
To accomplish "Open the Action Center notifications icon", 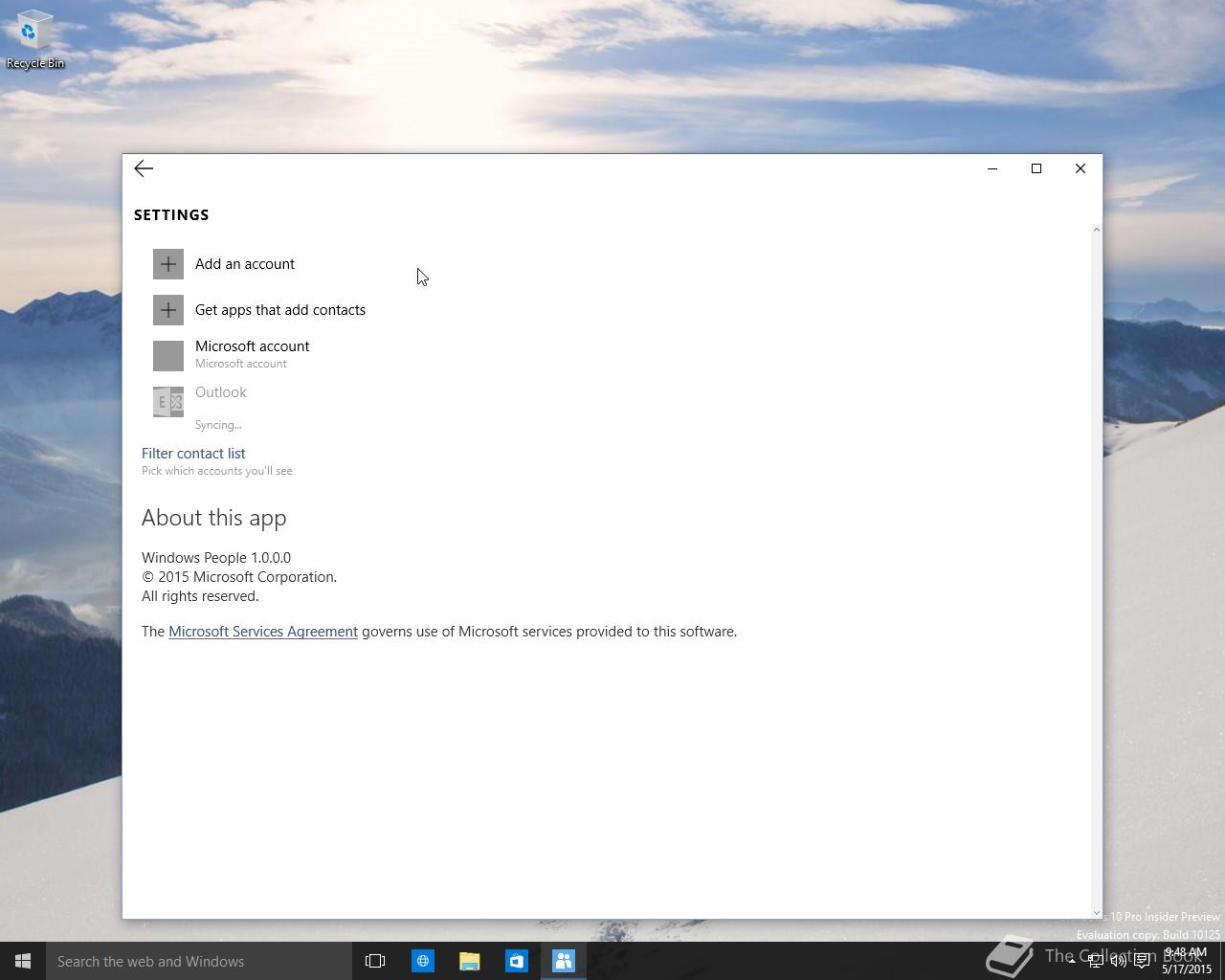I will pos(1142,961).
